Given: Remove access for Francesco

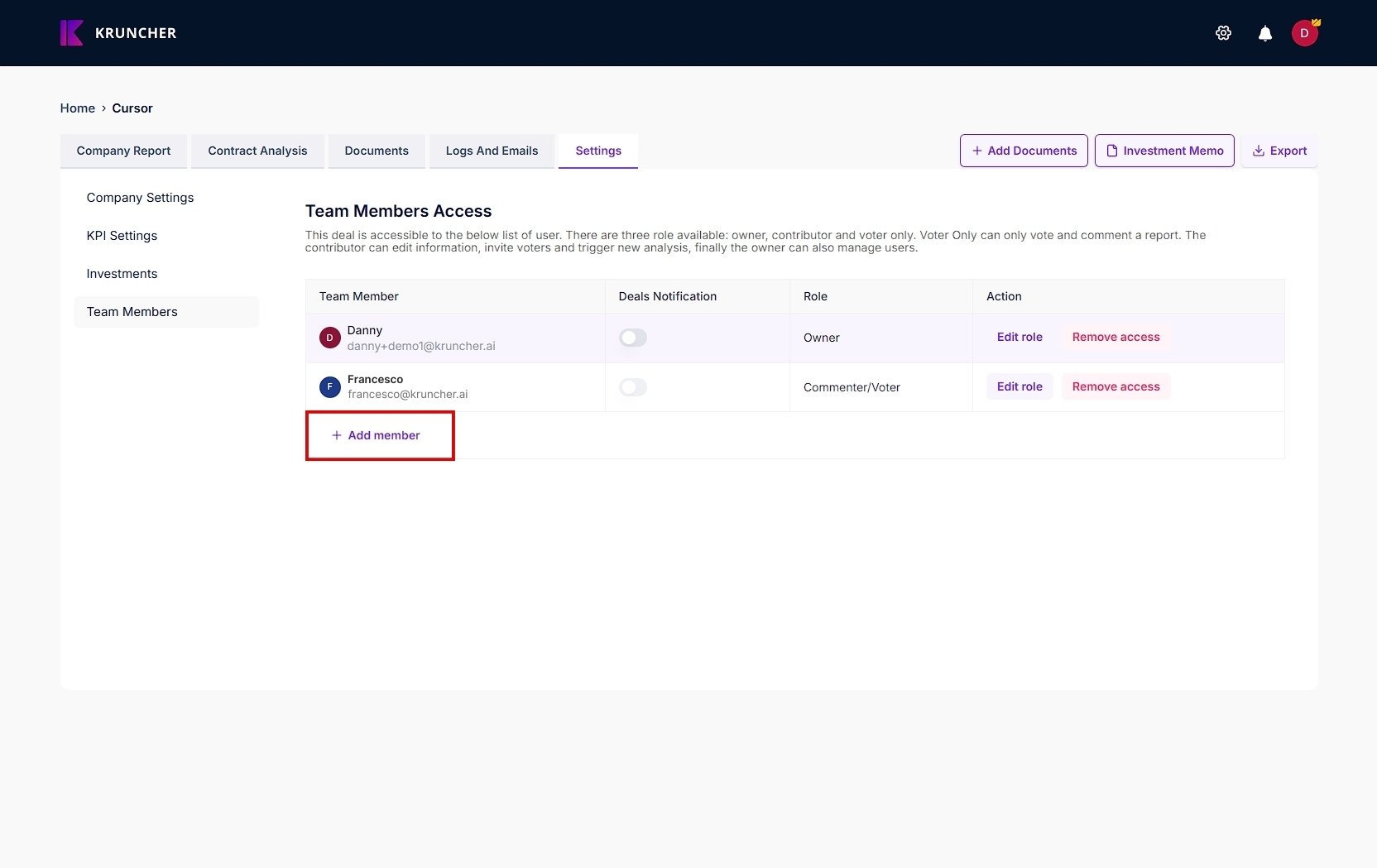Looking at the screenshot, I should tap(1116, 386).
